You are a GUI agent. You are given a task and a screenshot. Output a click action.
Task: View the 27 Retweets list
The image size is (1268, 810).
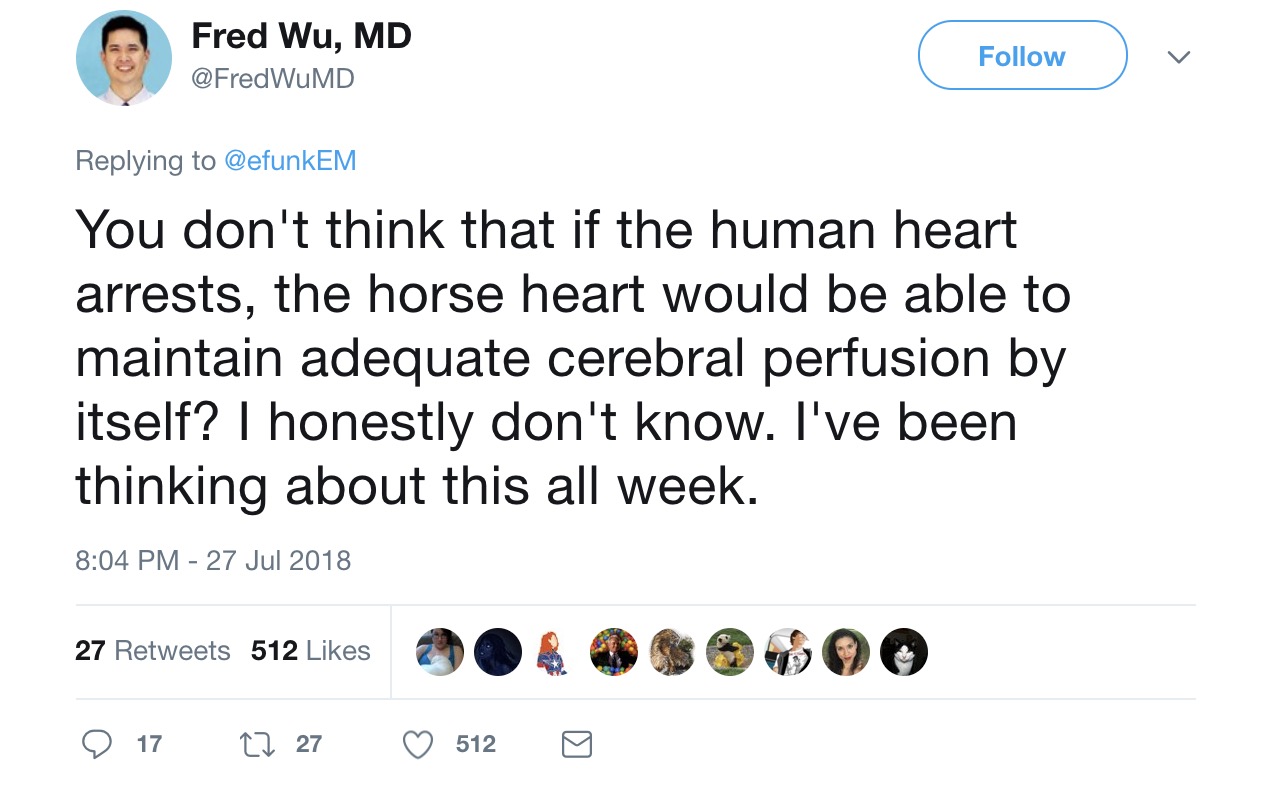[152, 651]
